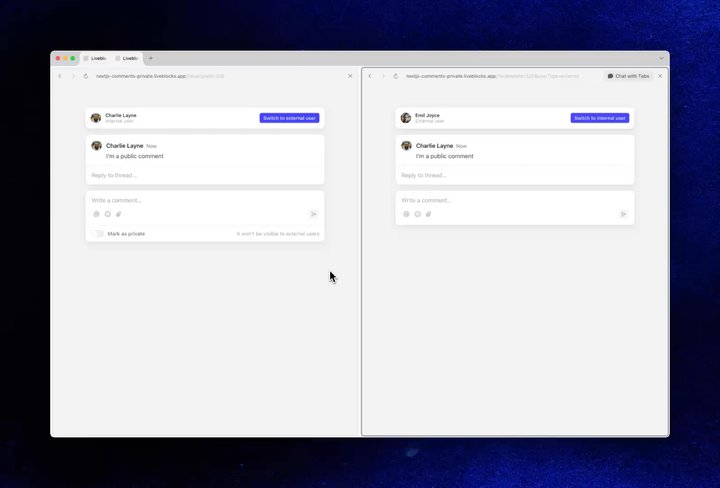The image size is (720, 488).
Task: Open a new browser tab
Action: click(151, 58)
